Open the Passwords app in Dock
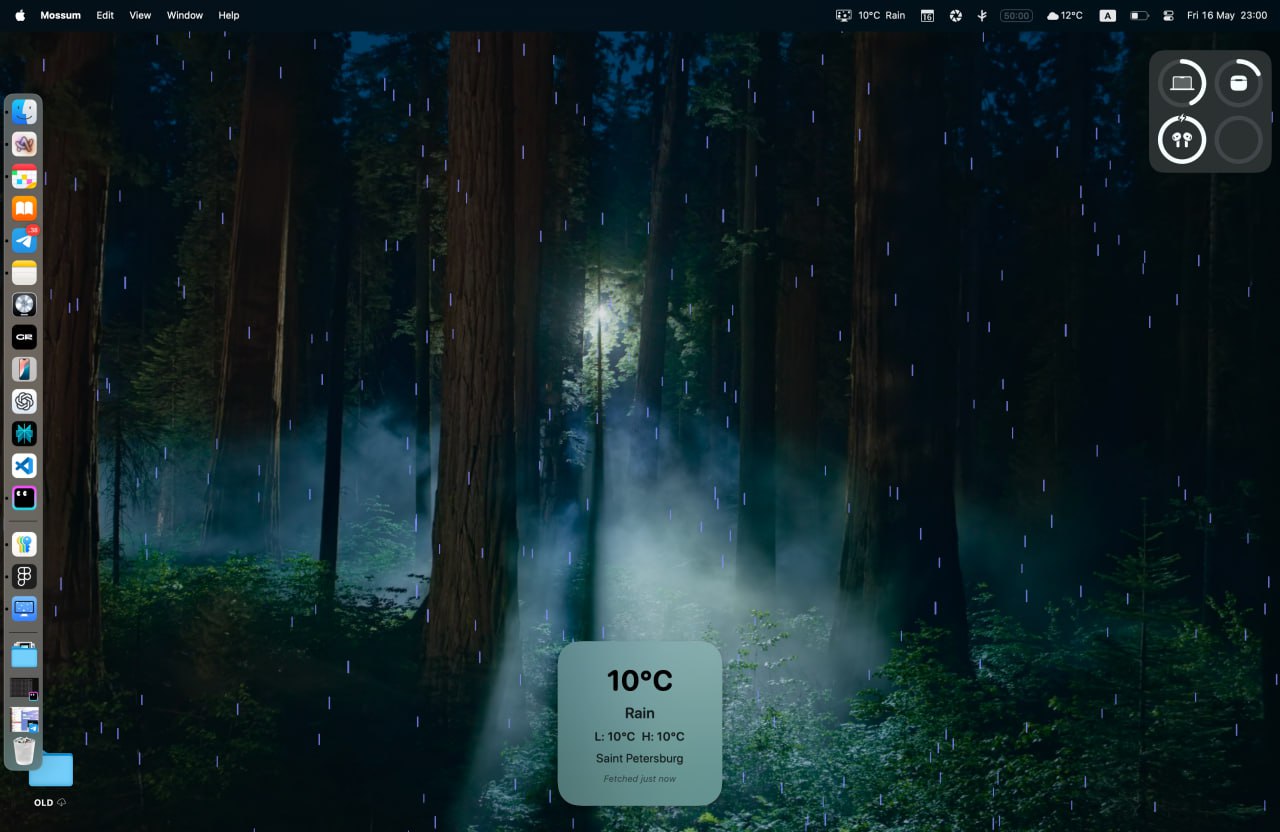The width and height of the screenshot is (1280, 832). coord(24,544)
